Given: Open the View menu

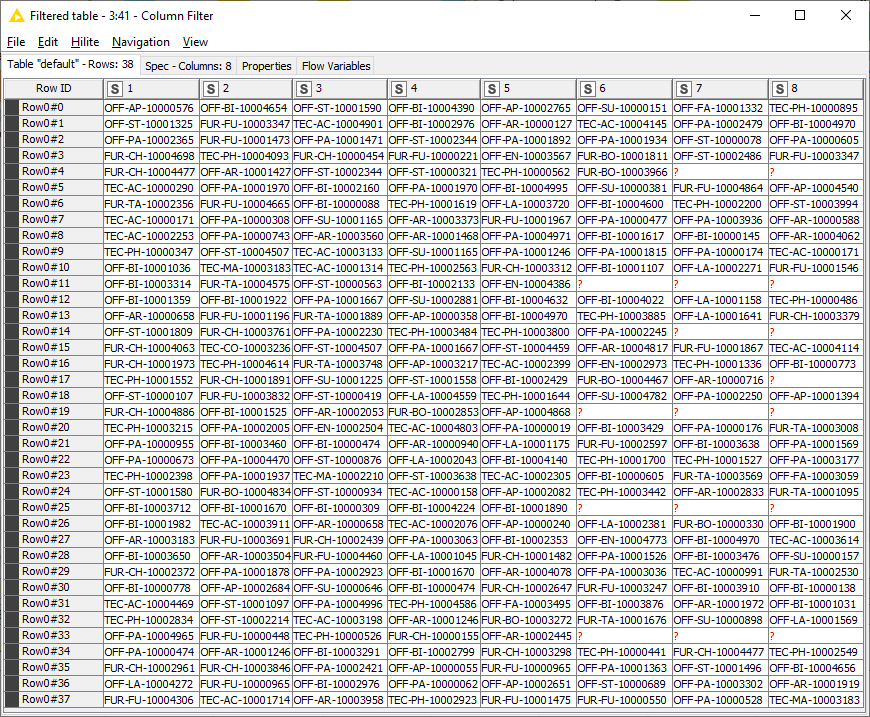Looking at the screenshot, I should 195,42.
